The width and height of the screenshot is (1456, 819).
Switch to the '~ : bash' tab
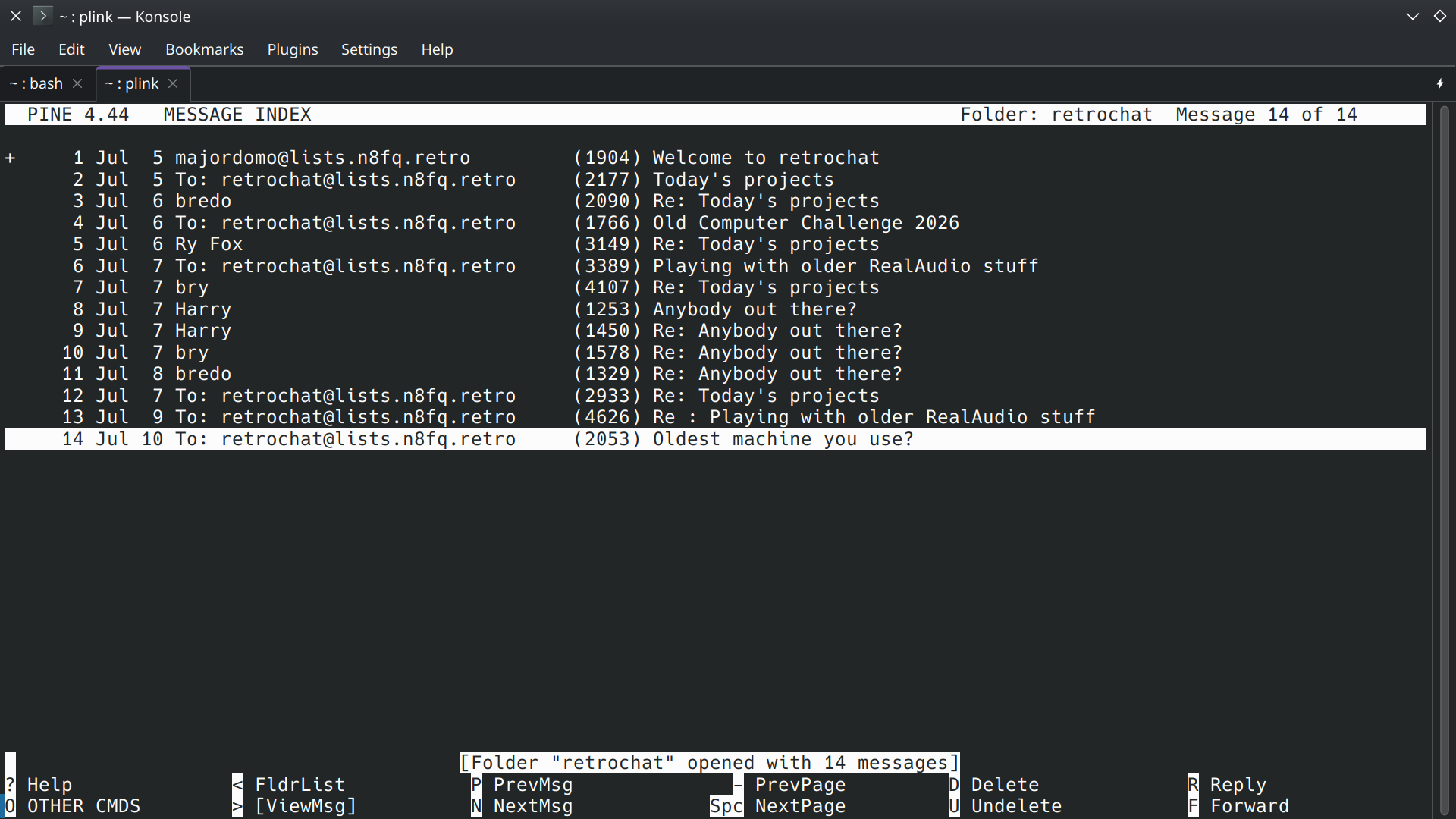47,83
